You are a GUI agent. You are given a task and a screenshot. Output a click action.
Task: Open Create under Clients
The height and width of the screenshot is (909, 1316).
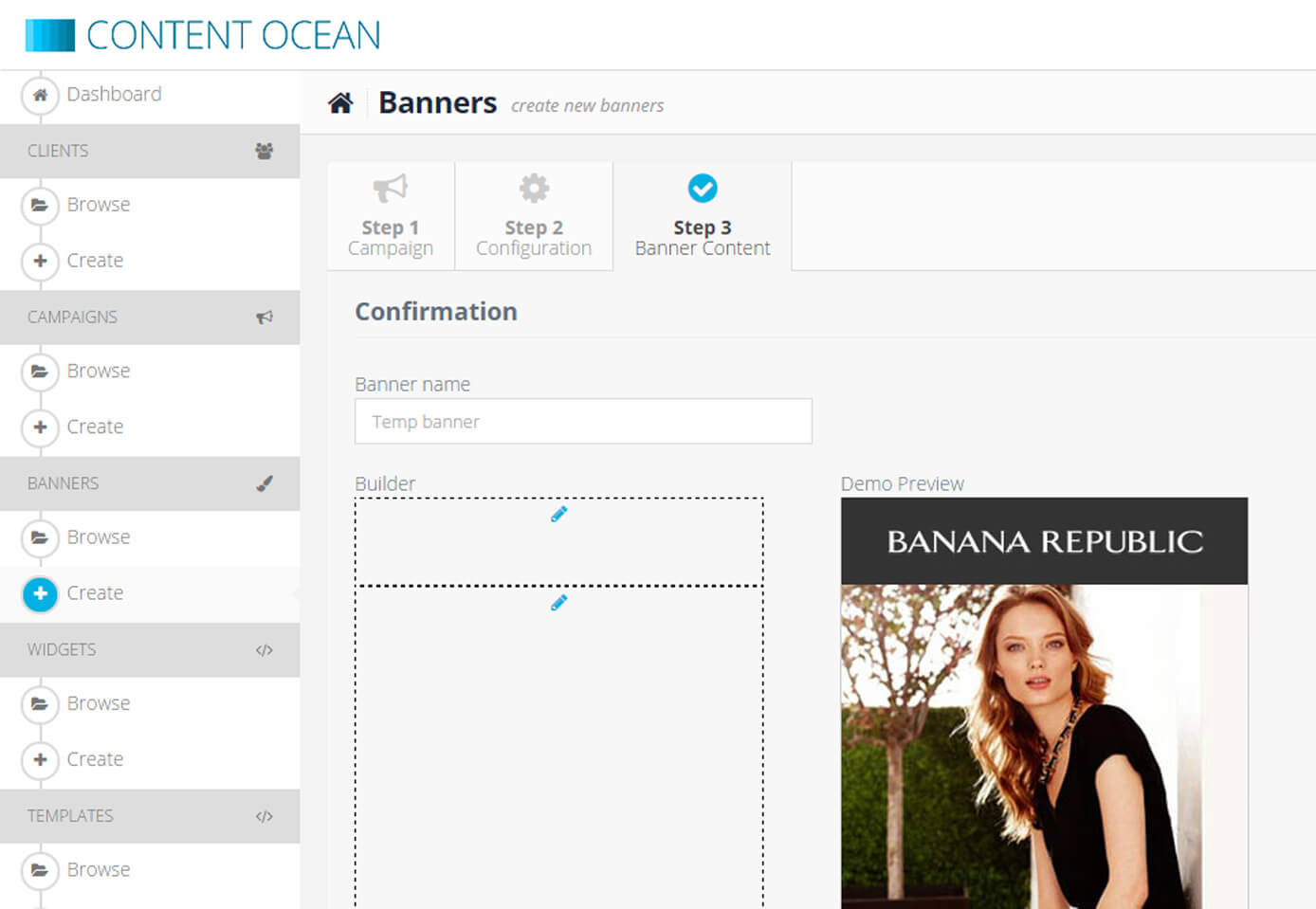95,260
